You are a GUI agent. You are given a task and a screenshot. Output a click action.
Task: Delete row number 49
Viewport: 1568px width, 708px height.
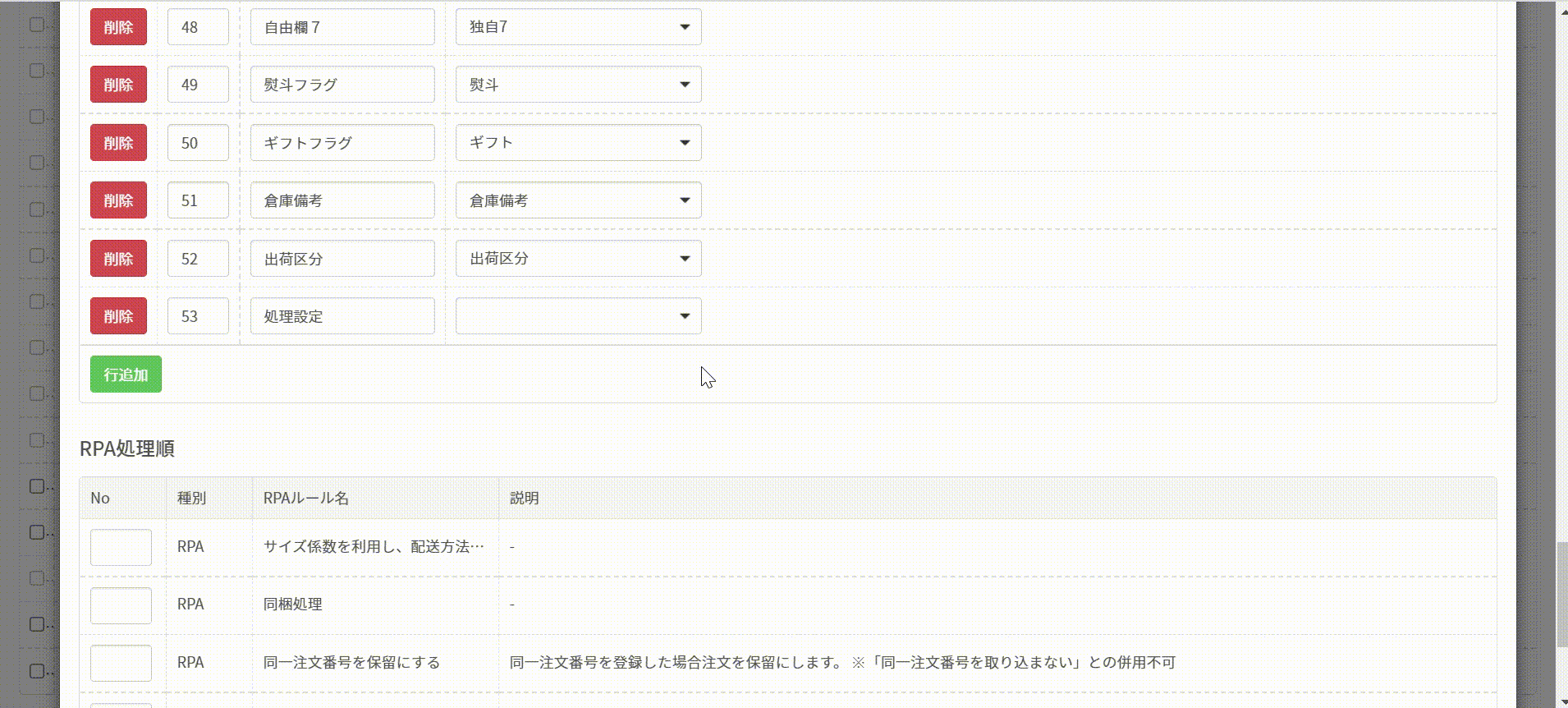click(118, 85)
